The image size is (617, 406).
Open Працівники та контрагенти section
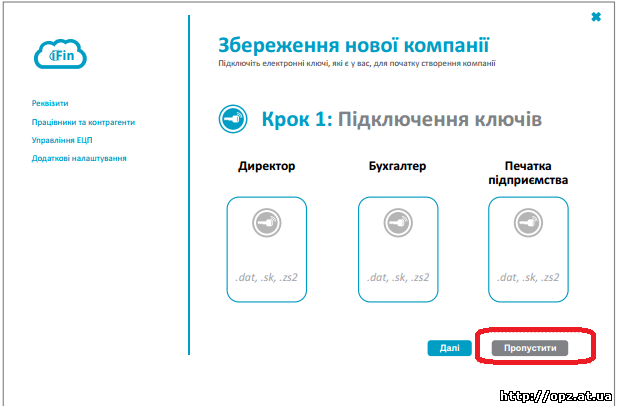83,122
